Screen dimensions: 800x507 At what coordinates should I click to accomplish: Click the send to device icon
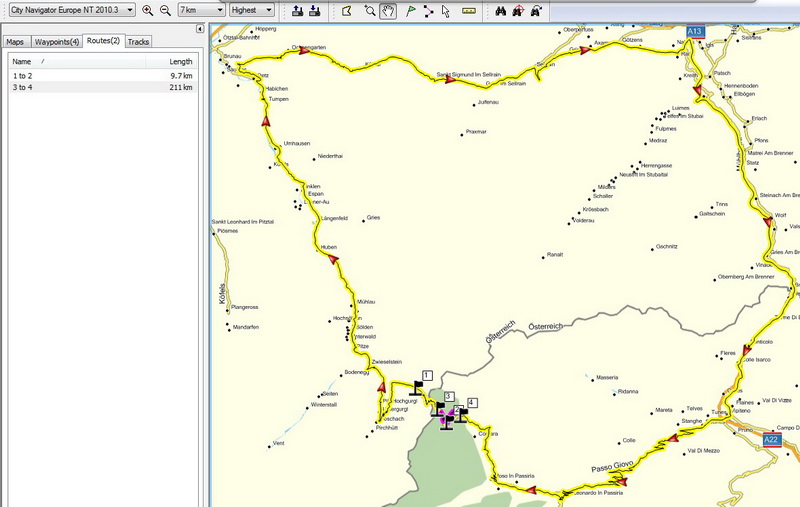[x=298, y=11]
